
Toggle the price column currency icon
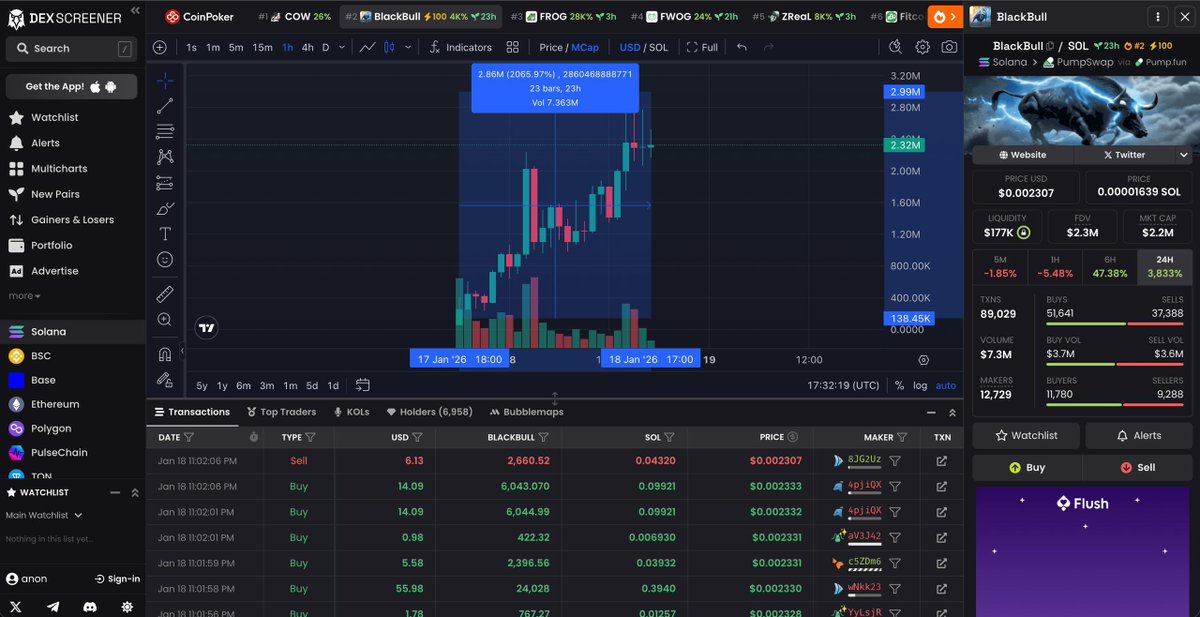[x=793, y=437]
